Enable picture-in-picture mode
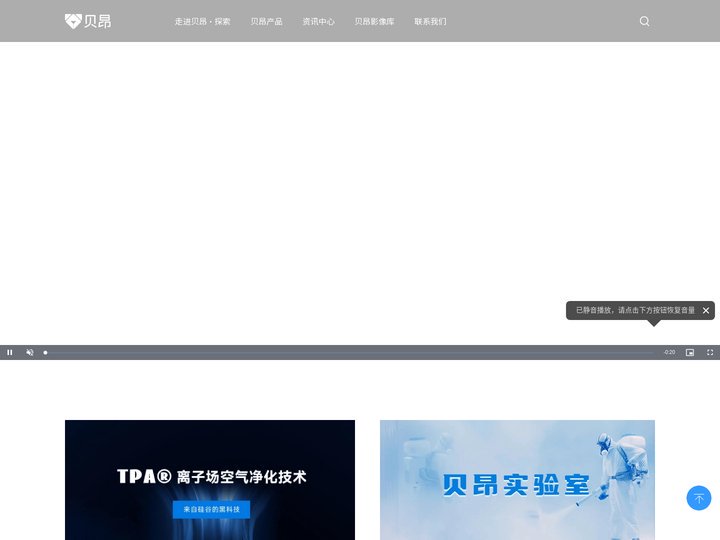The image size is (720, 540). 690,353
